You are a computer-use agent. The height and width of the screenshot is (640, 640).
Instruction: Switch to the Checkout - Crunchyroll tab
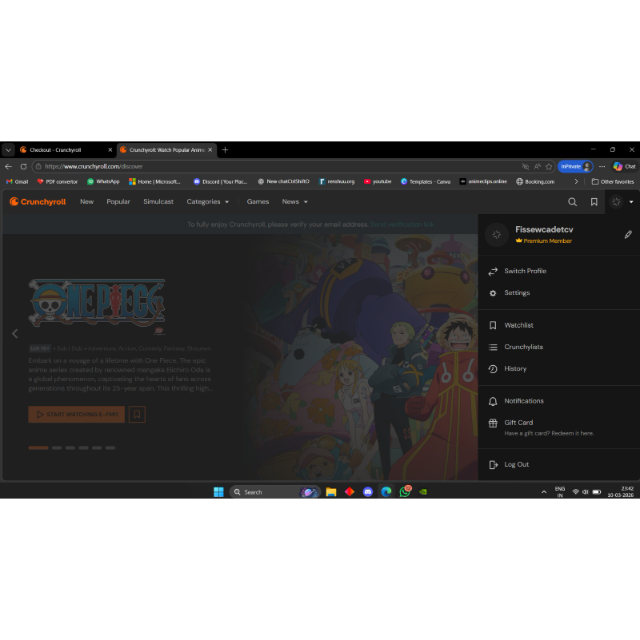(60, 150)
